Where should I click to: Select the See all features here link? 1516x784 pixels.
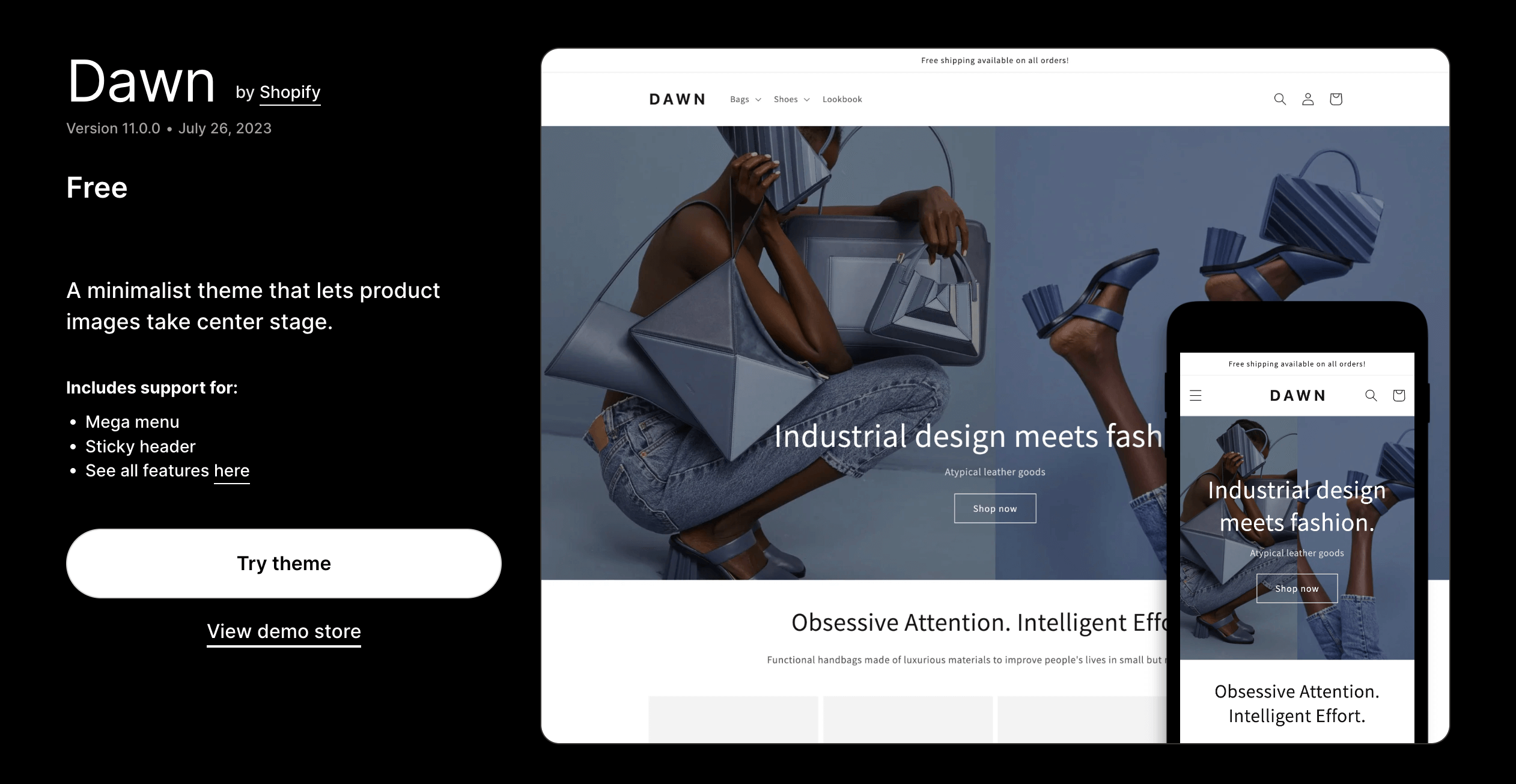231,470
